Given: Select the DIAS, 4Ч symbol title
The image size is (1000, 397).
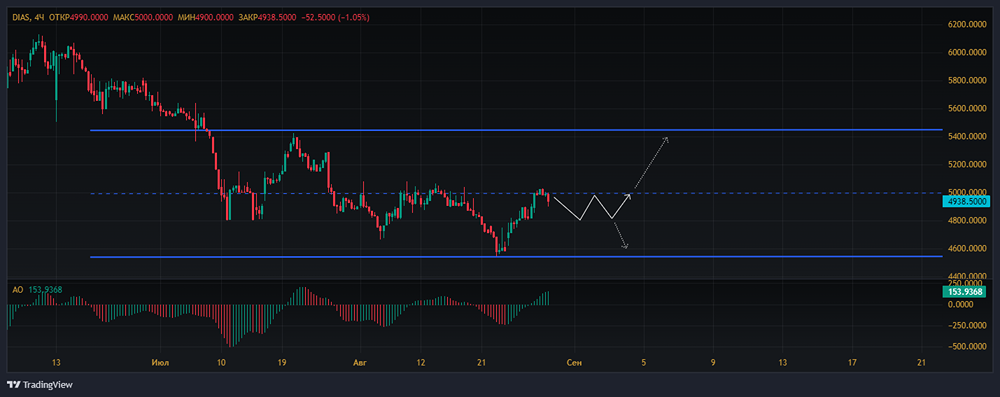Looking at the screenshot, I should [x=28, y=18].
